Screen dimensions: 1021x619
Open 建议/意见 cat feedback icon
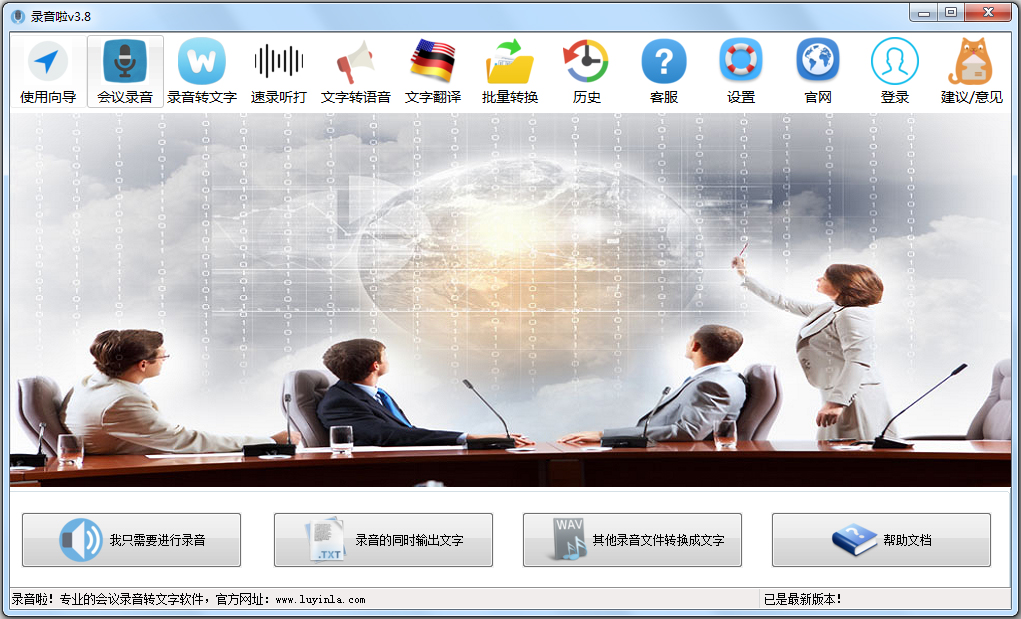pyautogui.click(x=971, y=62)
